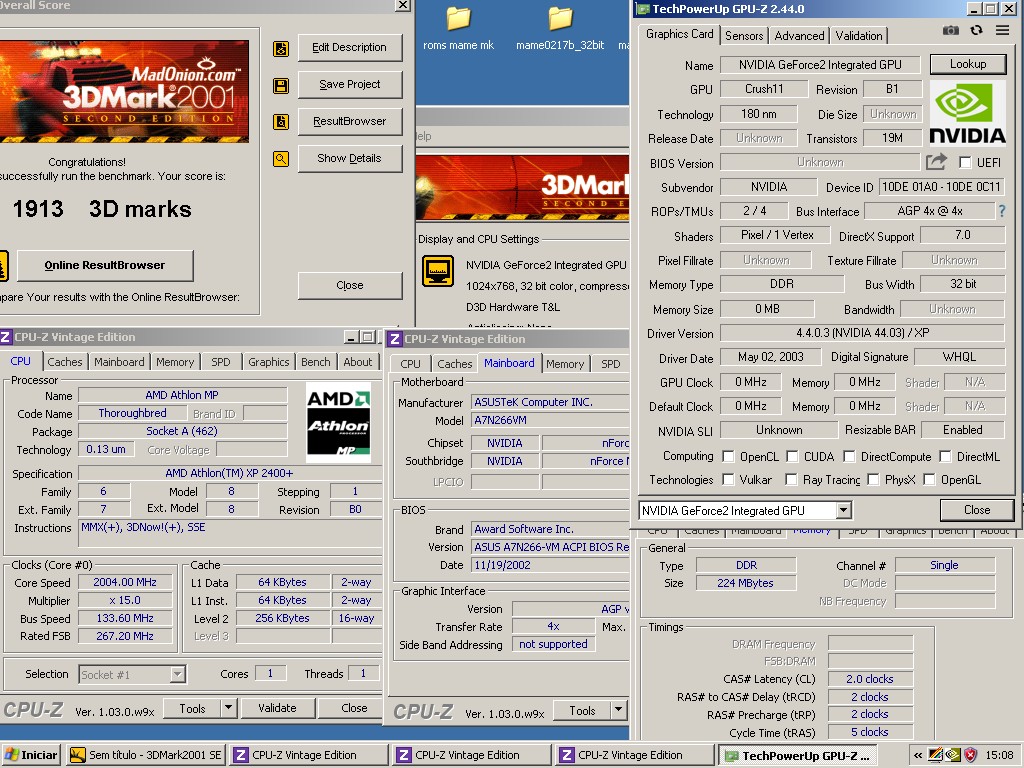Viewport: 1024px width, 768px height.
Task: Open the About tab in CPU-Z
Action: click(x=358, y=362)
